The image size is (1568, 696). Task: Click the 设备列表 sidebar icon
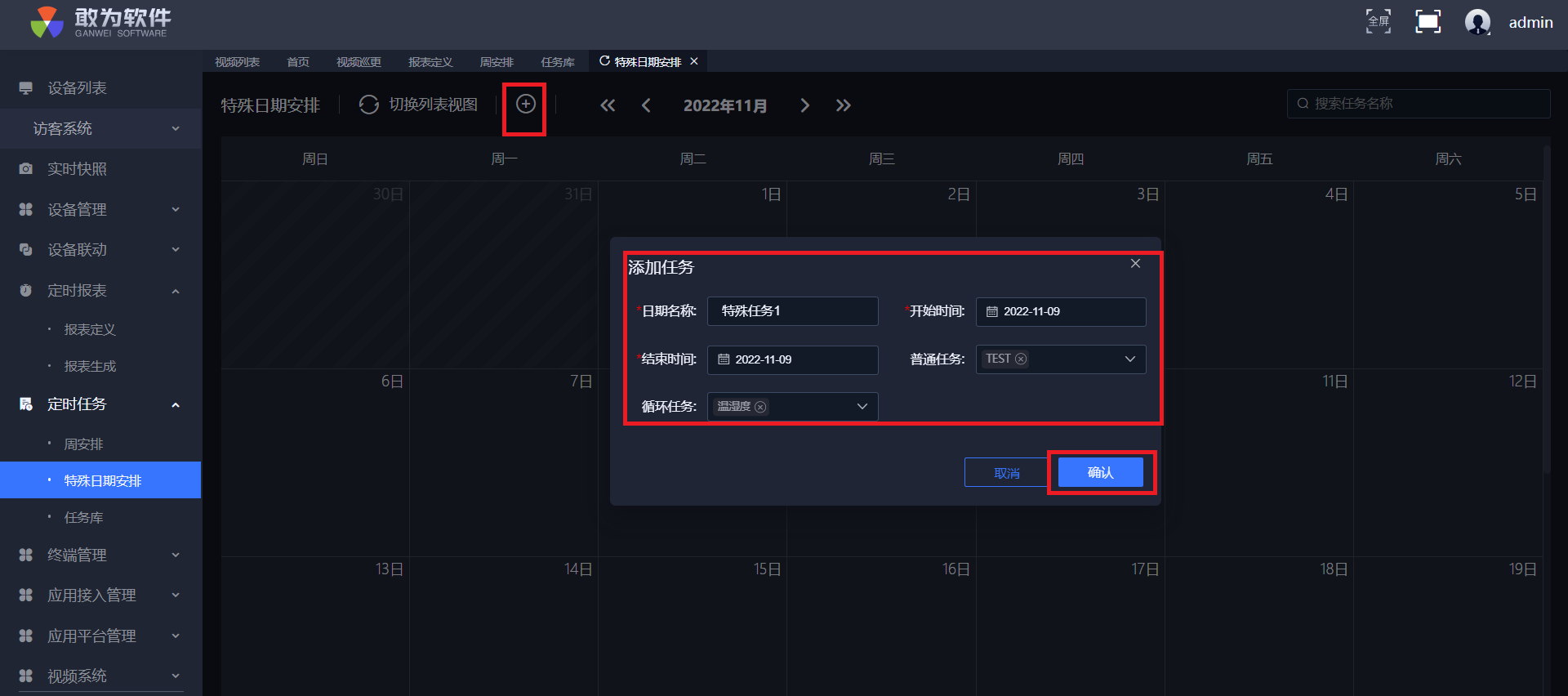coord(26,88)
